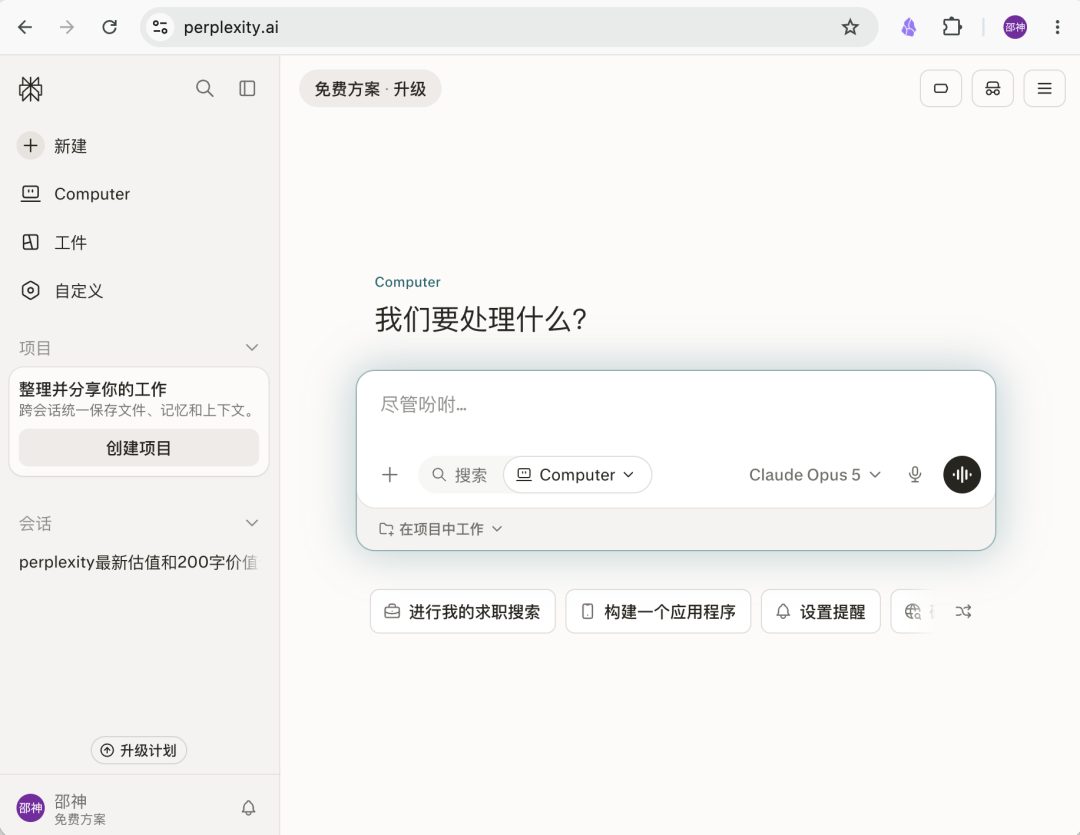Image resolution: width=1080 pixels, height=835 pixels.
Task: Shuffle suggestions with the shuffle icon
Action: [x=963, y=612]
